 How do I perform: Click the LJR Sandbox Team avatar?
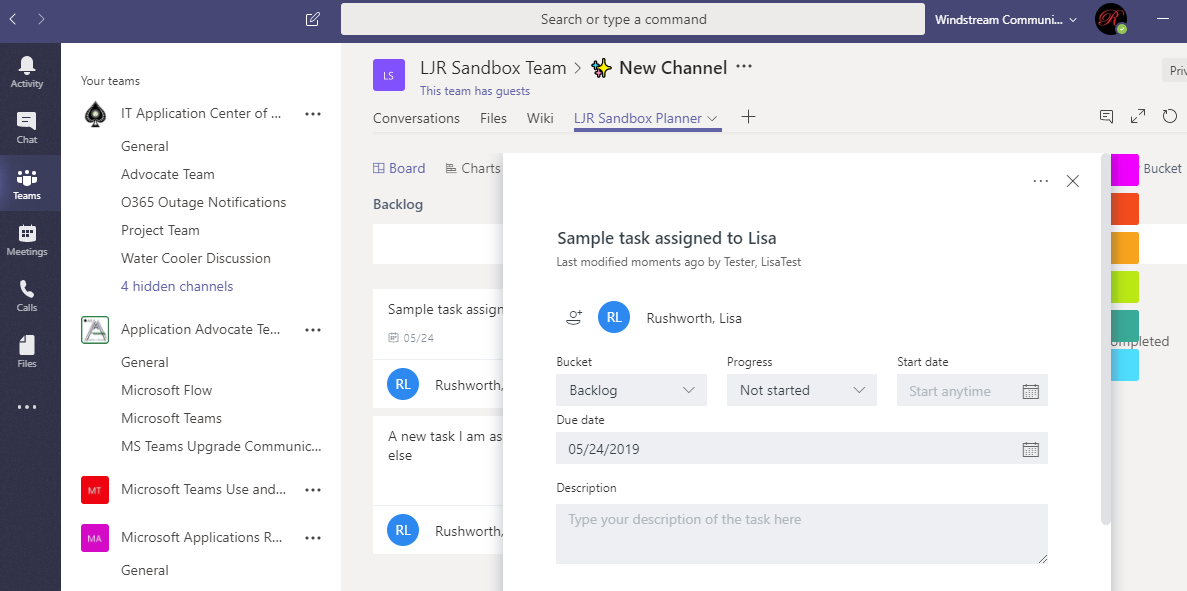(388, 76)
